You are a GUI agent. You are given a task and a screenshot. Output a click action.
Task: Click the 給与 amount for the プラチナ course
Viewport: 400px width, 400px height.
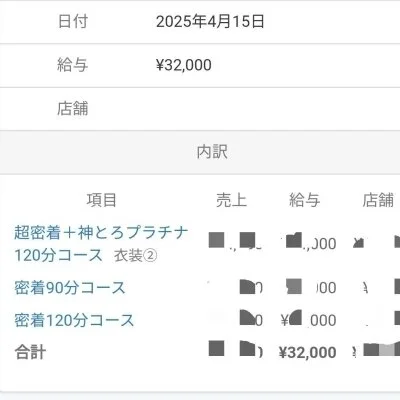tap(310, 242)
